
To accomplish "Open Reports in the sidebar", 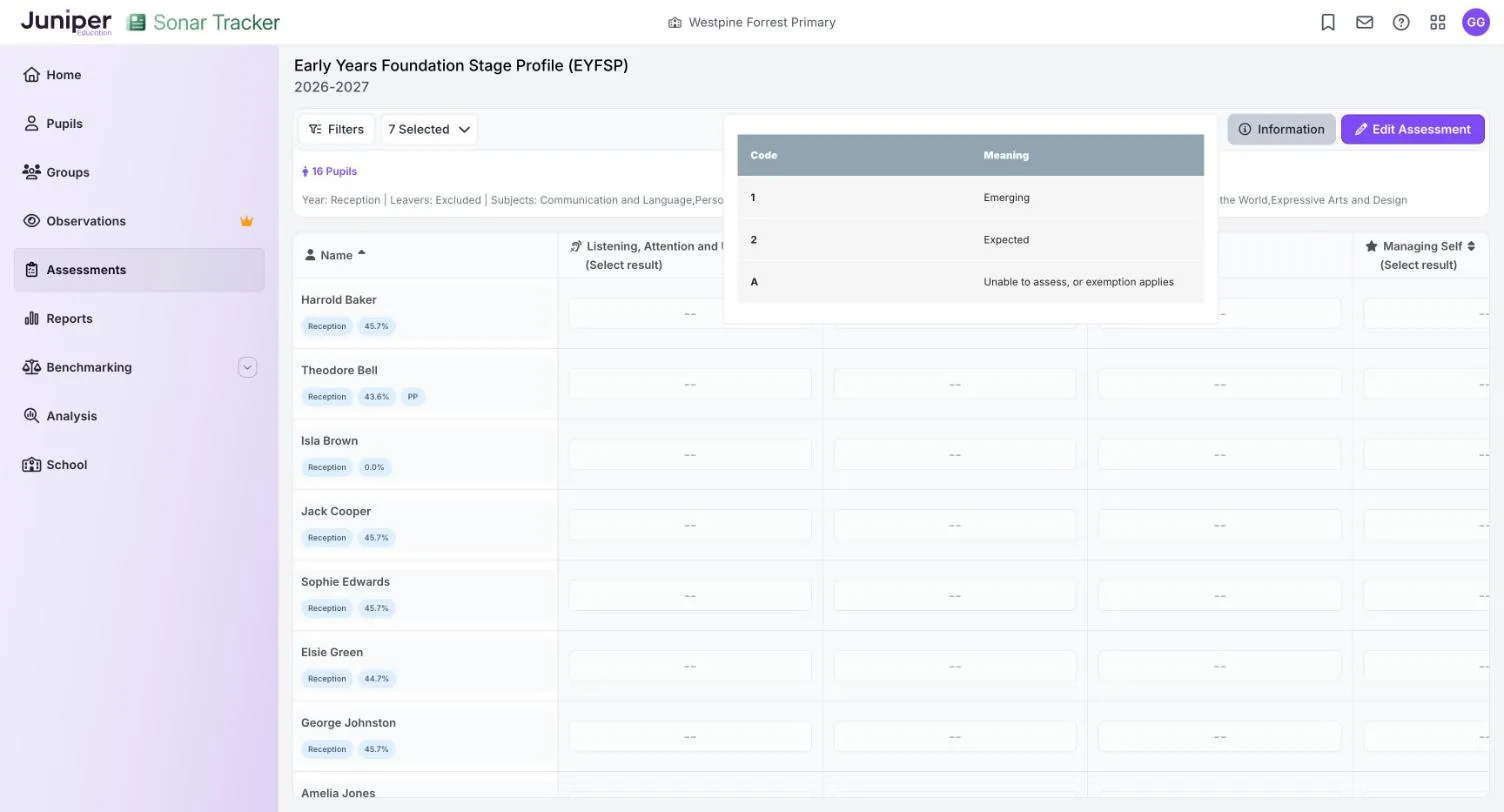I will point(139,319).
